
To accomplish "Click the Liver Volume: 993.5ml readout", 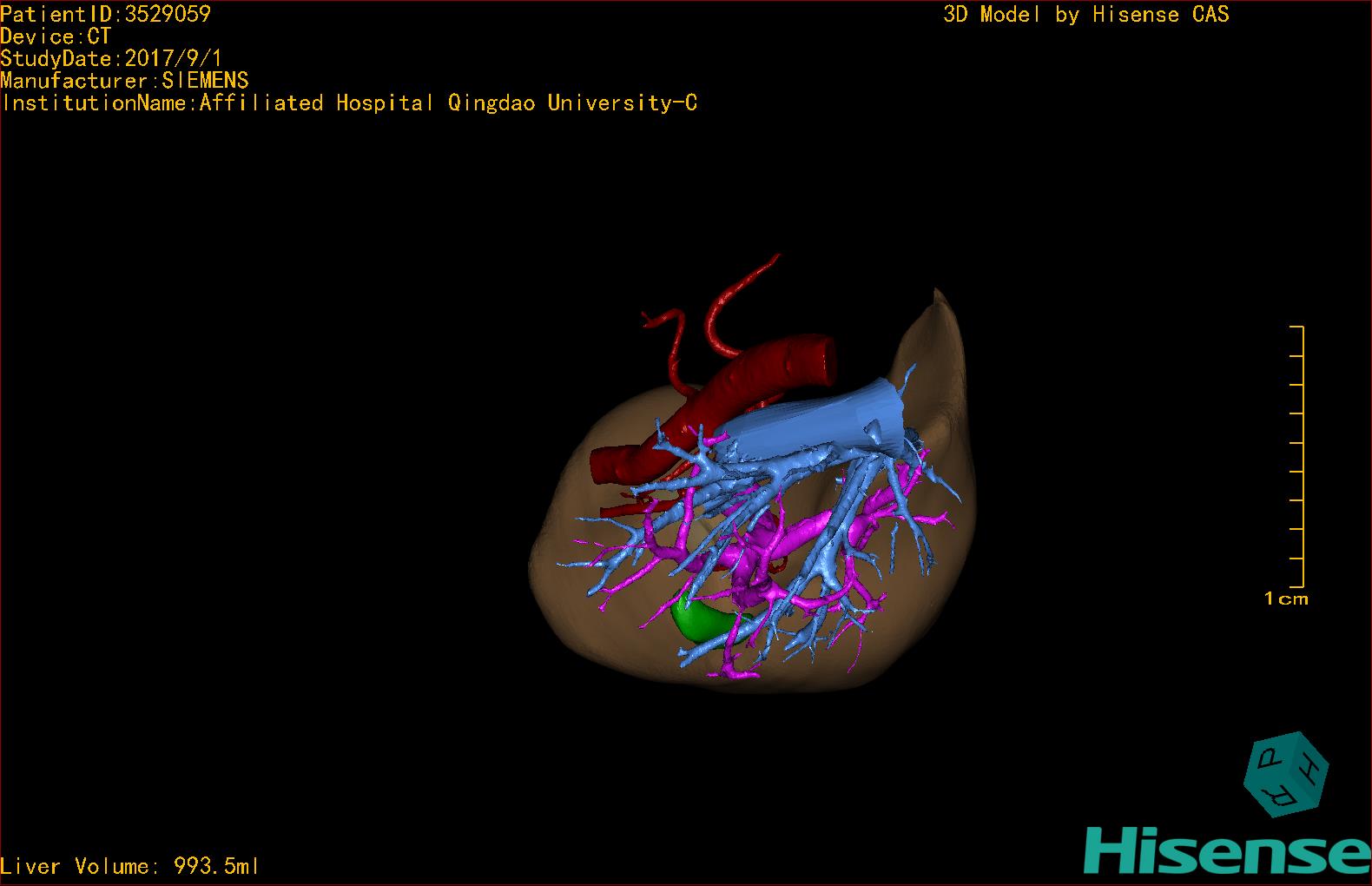I will tap(129, 866).
